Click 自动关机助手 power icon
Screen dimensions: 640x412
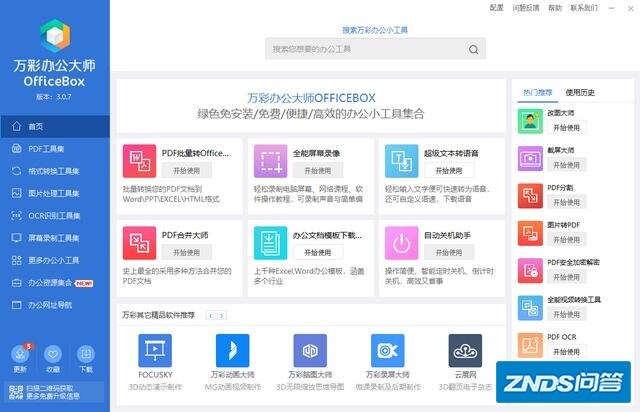[402, 243]
